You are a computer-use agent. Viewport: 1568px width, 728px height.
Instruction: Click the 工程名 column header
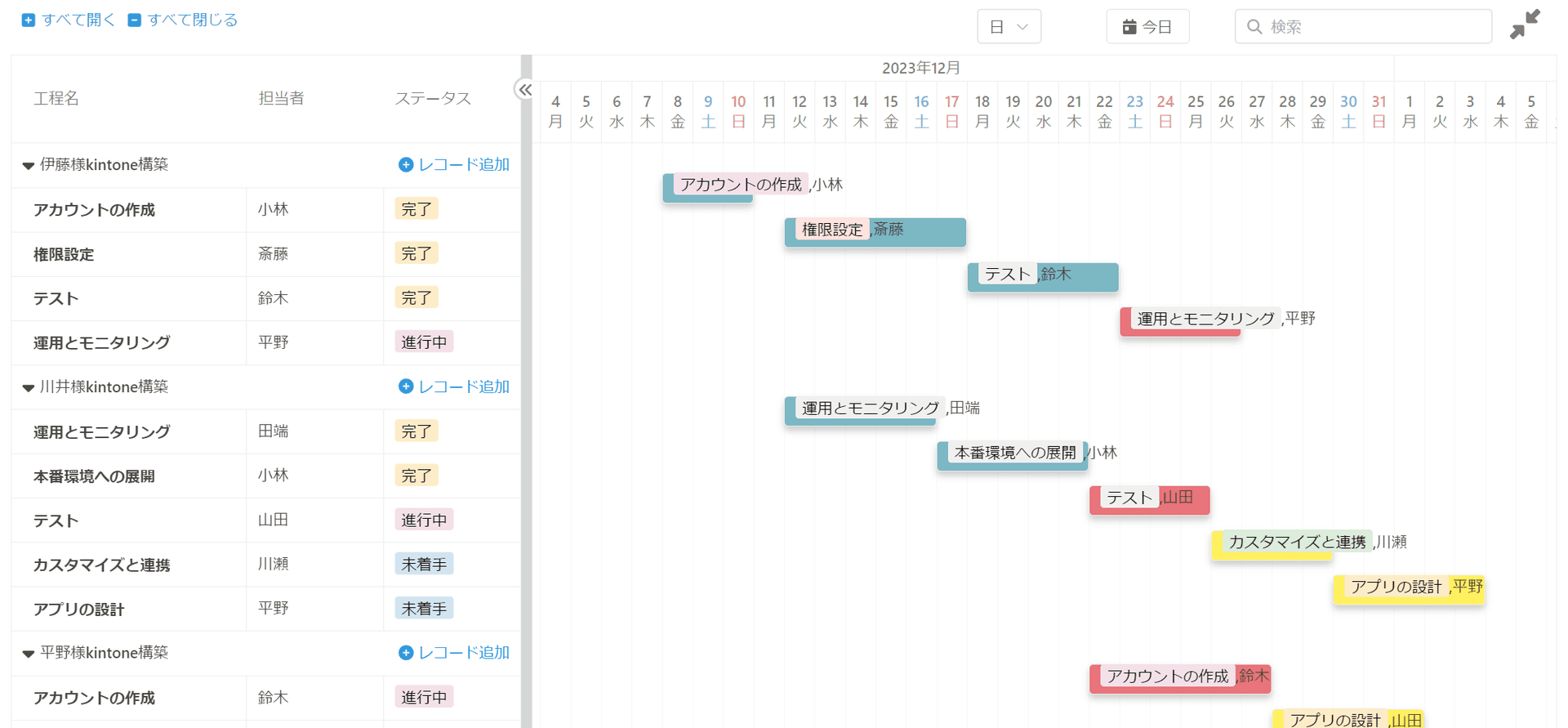[56, 98]
